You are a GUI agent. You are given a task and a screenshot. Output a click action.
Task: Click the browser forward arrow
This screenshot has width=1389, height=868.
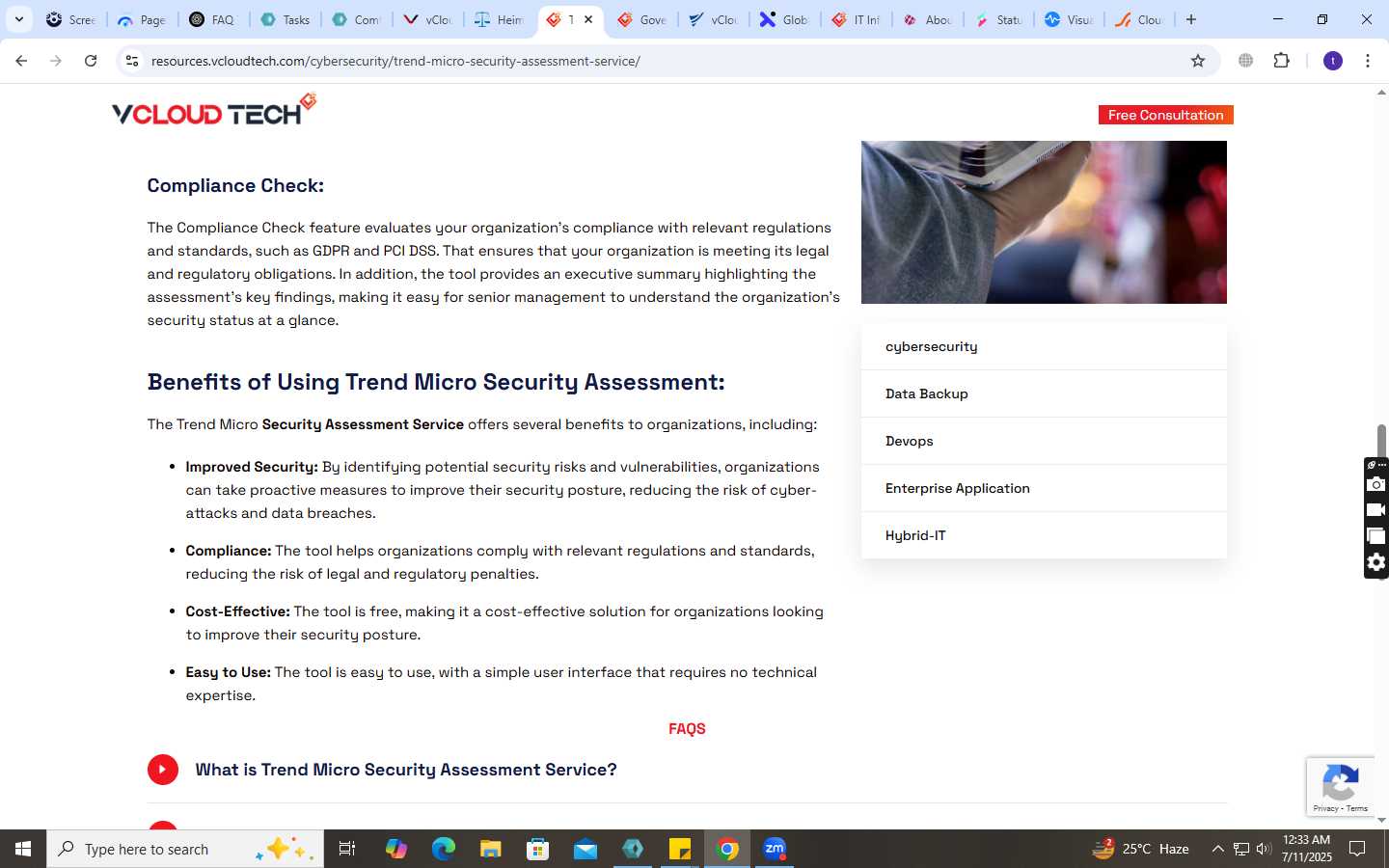pos(56,61)
